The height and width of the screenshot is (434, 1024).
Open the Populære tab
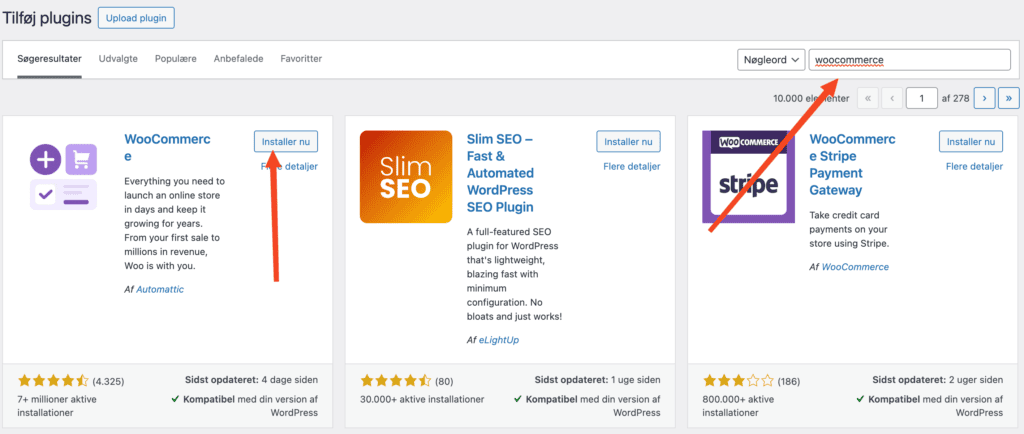176,59
